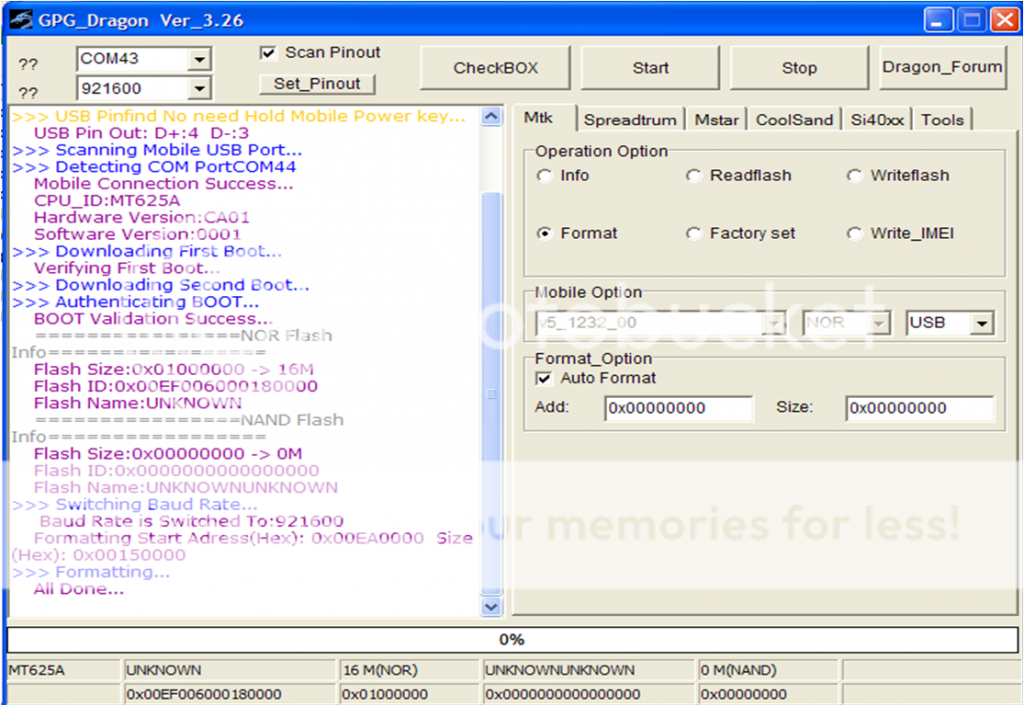Switch to the Spreadtrum tab

(x=631, y=120)
